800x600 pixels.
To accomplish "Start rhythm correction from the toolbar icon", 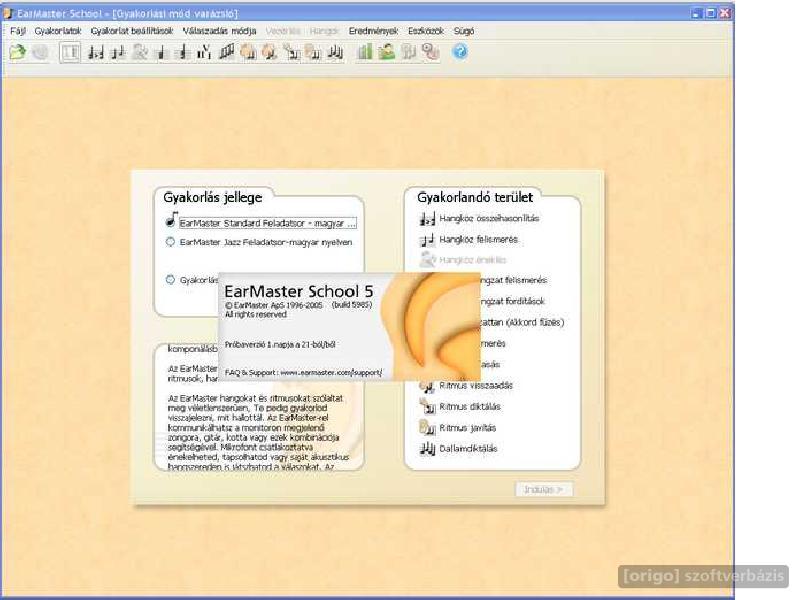I will [313, 52].
